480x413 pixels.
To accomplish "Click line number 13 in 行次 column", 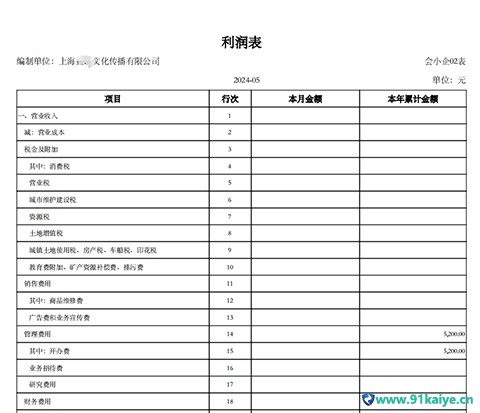I will click(x=230, y=318).
